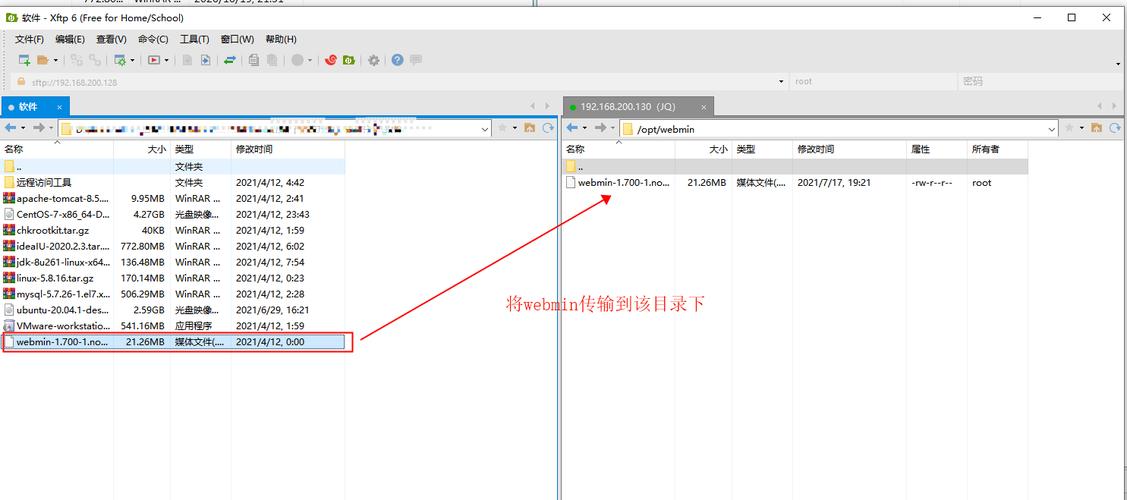Screen dimensions: 1127x500
Task: Select the 远程访问工具 folder
Action: pyautogui.click(x=172, y=182)
